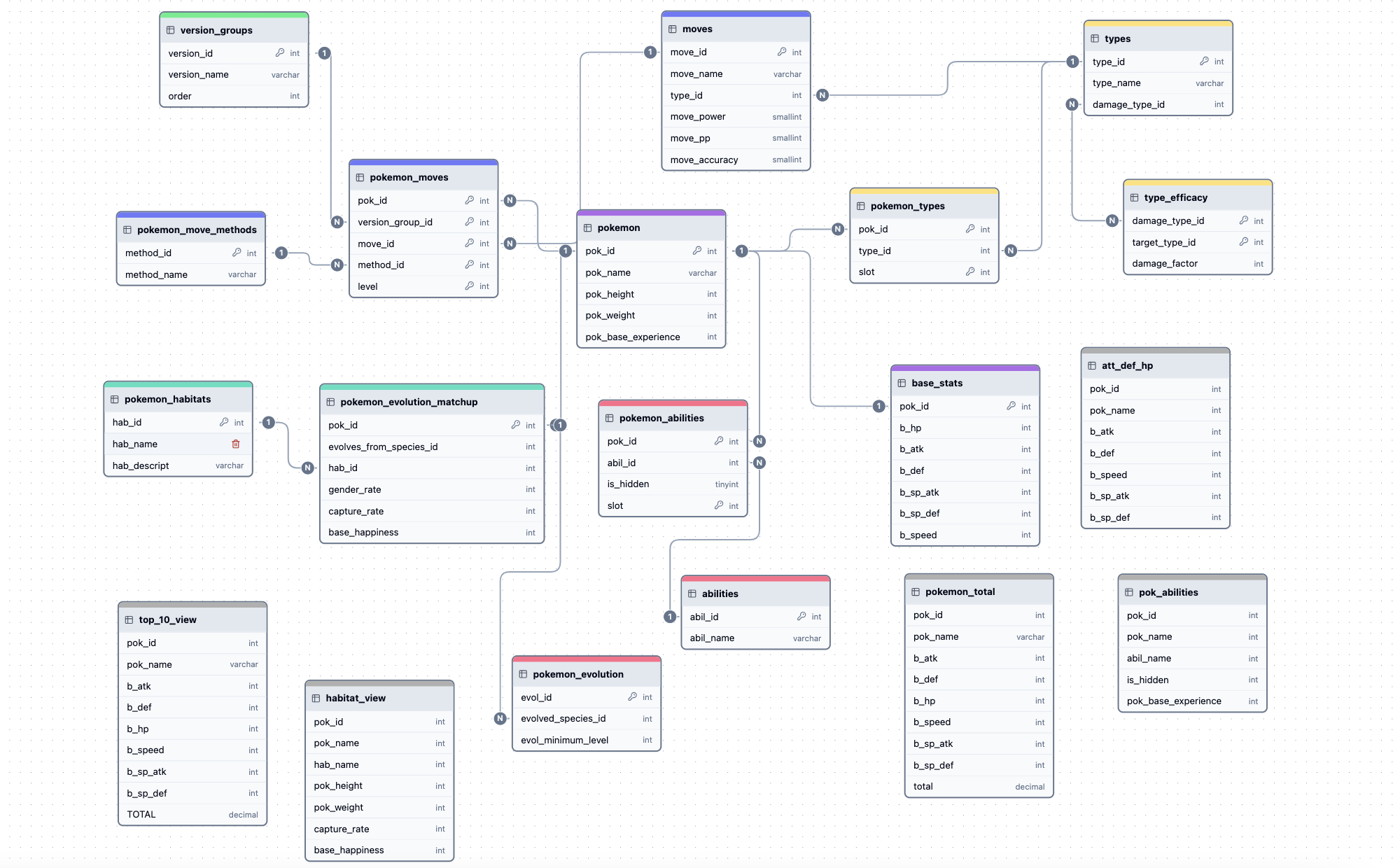Click the table icon beside types title
The image size is (1400, 868).
point(1095,38)
